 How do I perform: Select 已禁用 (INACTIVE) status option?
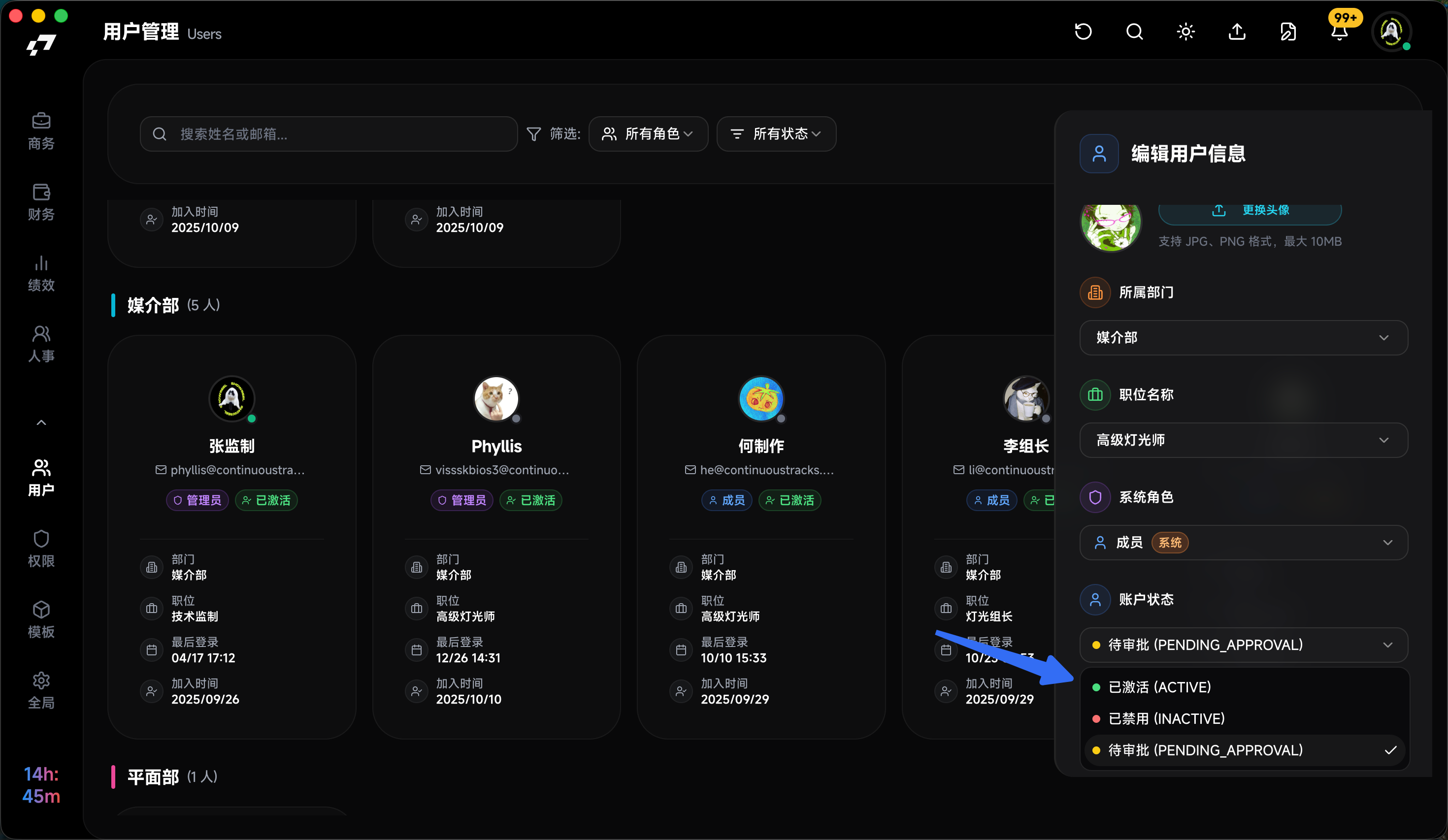[1244, 719]
